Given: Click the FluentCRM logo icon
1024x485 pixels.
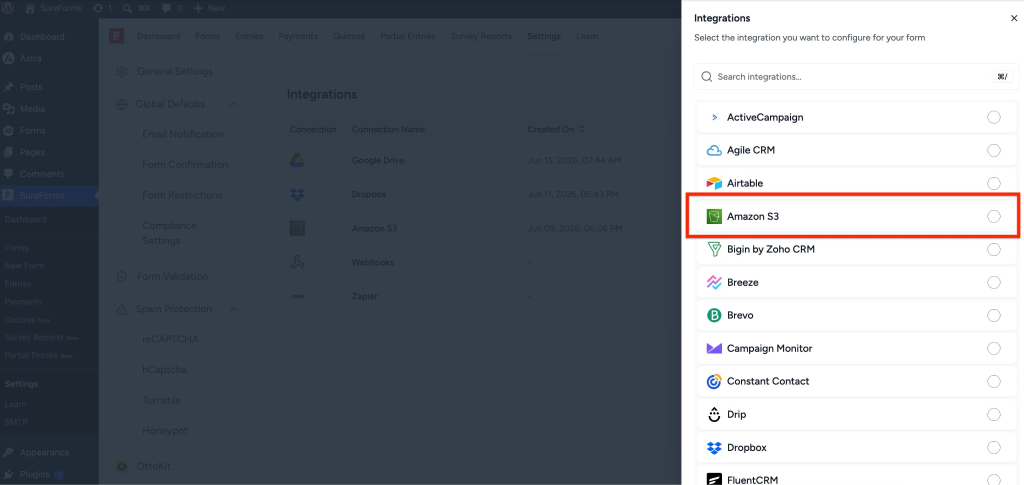Looking at the screenshot, I should 714,480.
